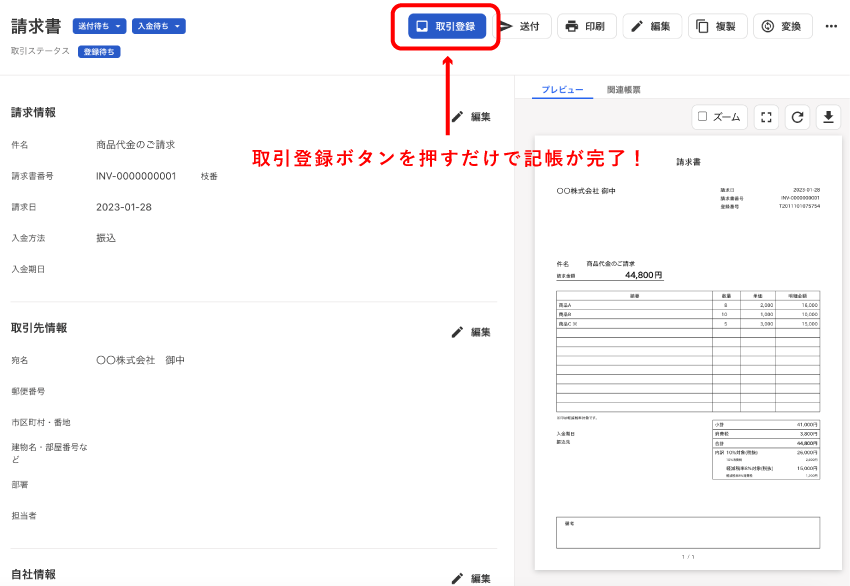The height and width of the screenshot is (586, 850).
Task: Click the invoice preview document
Action: coord(688,350)
